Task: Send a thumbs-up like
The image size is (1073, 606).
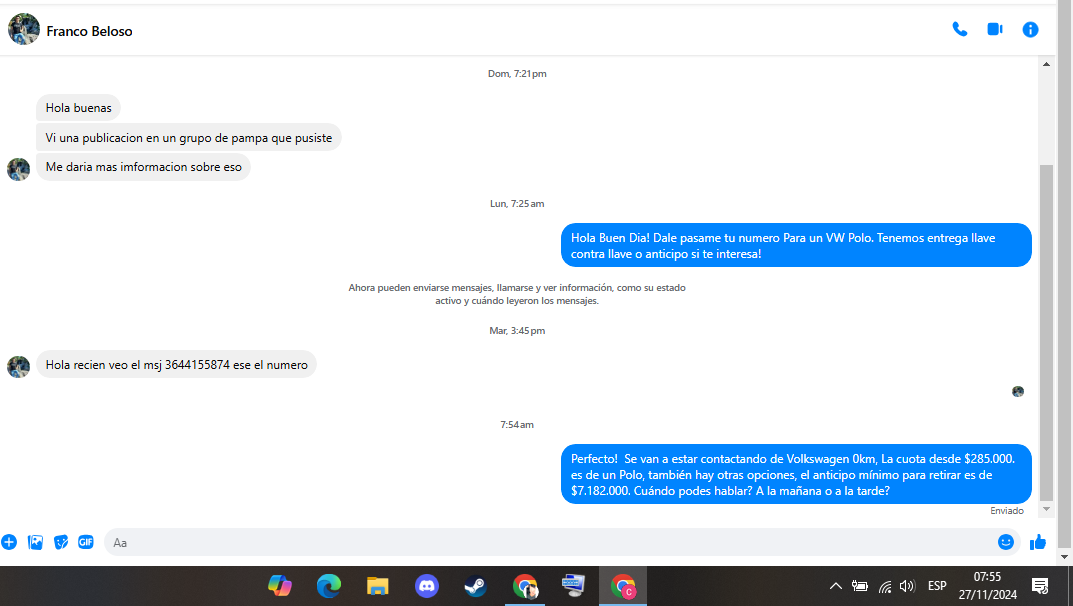Action: coord(1038,542)
